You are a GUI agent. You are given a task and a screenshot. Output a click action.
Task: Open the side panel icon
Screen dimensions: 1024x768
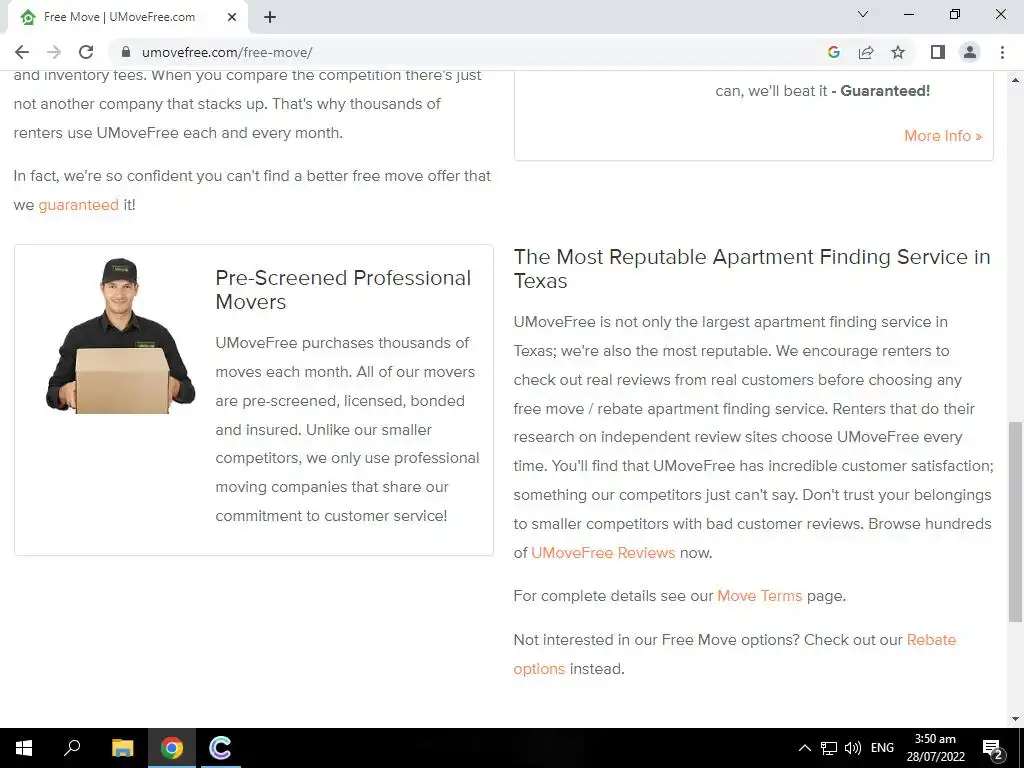coord(938,52)
